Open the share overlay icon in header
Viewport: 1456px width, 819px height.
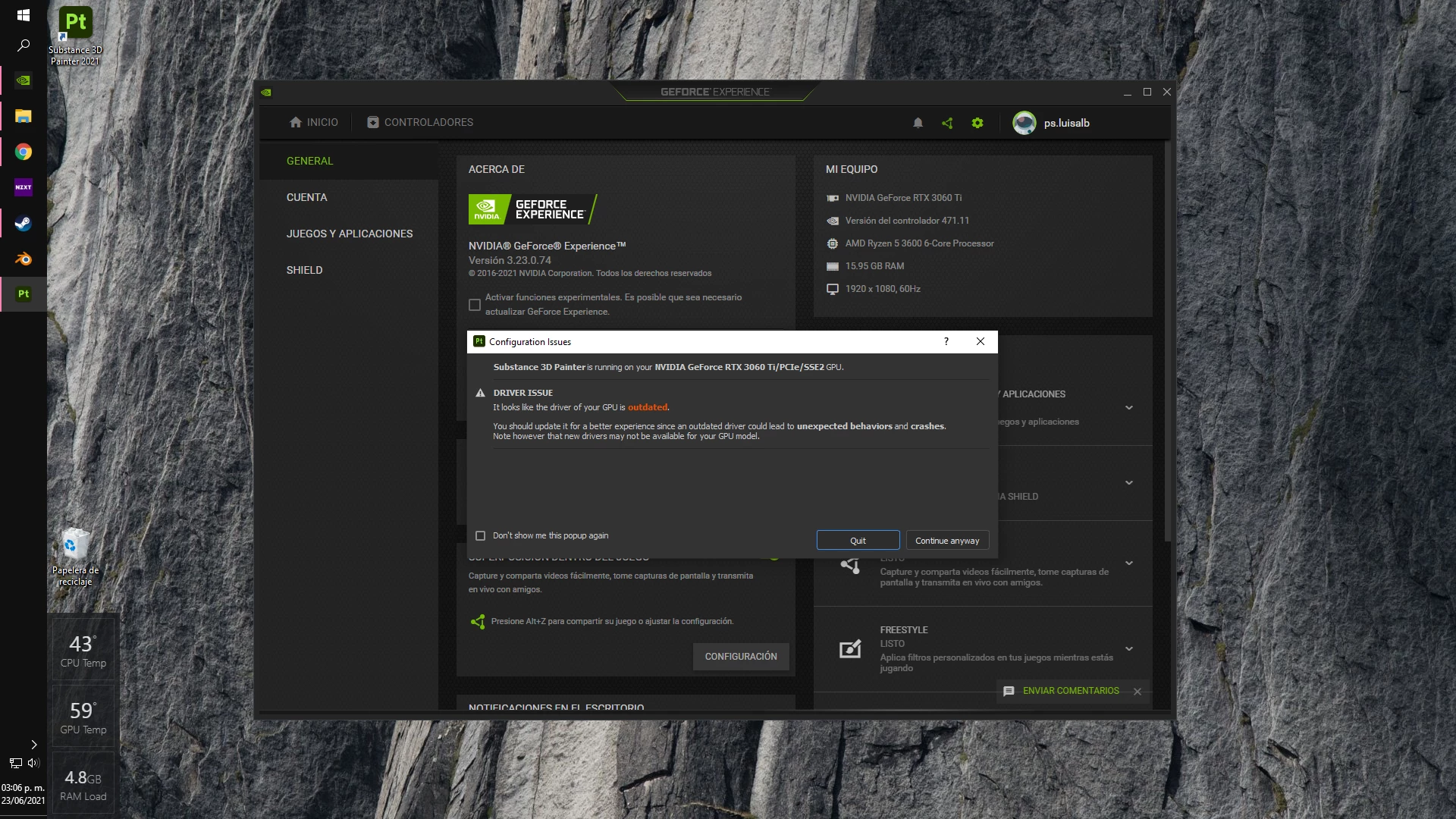click(x=947, y=123)
